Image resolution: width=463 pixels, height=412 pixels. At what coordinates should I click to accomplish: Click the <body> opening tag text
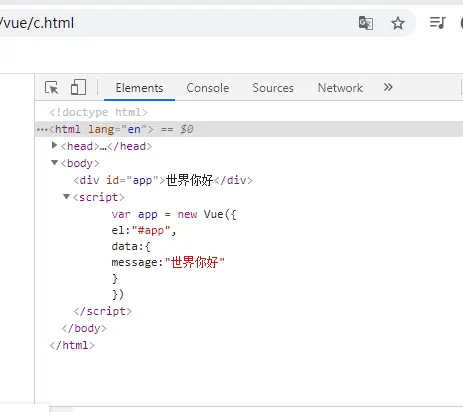pyautogui.click(x=80, y=163)
